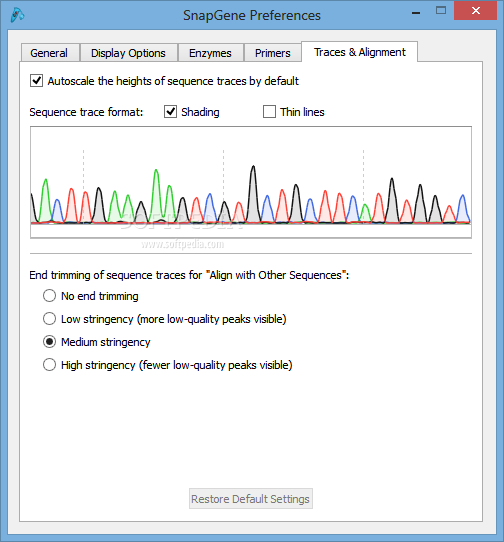The height and width of the screenshot is (542, 504).
Task: Click the sequence trace preview chromatogram
Action: 251,182
